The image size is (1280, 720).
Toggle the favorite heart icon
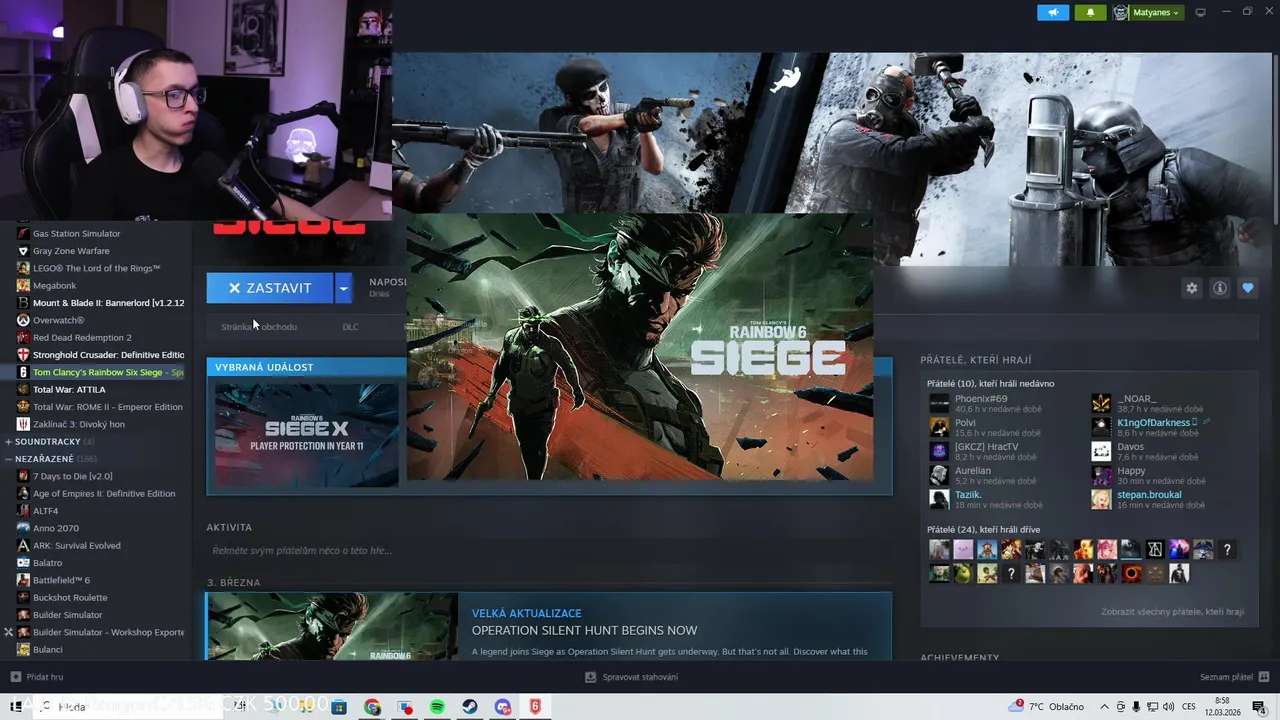coord(1247,288)
